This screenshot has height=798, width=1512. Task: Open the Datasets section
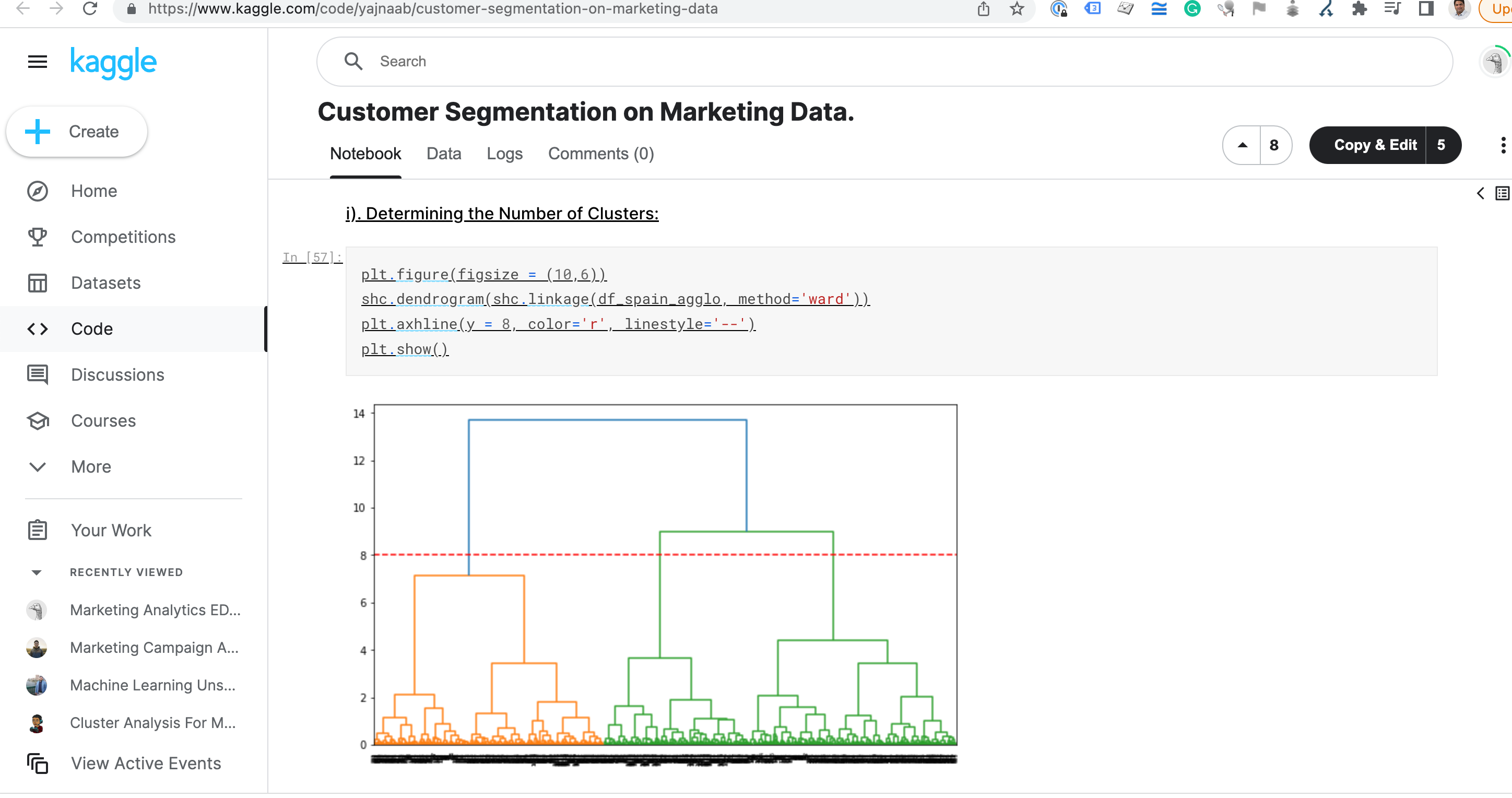click(x=105, y=283)
